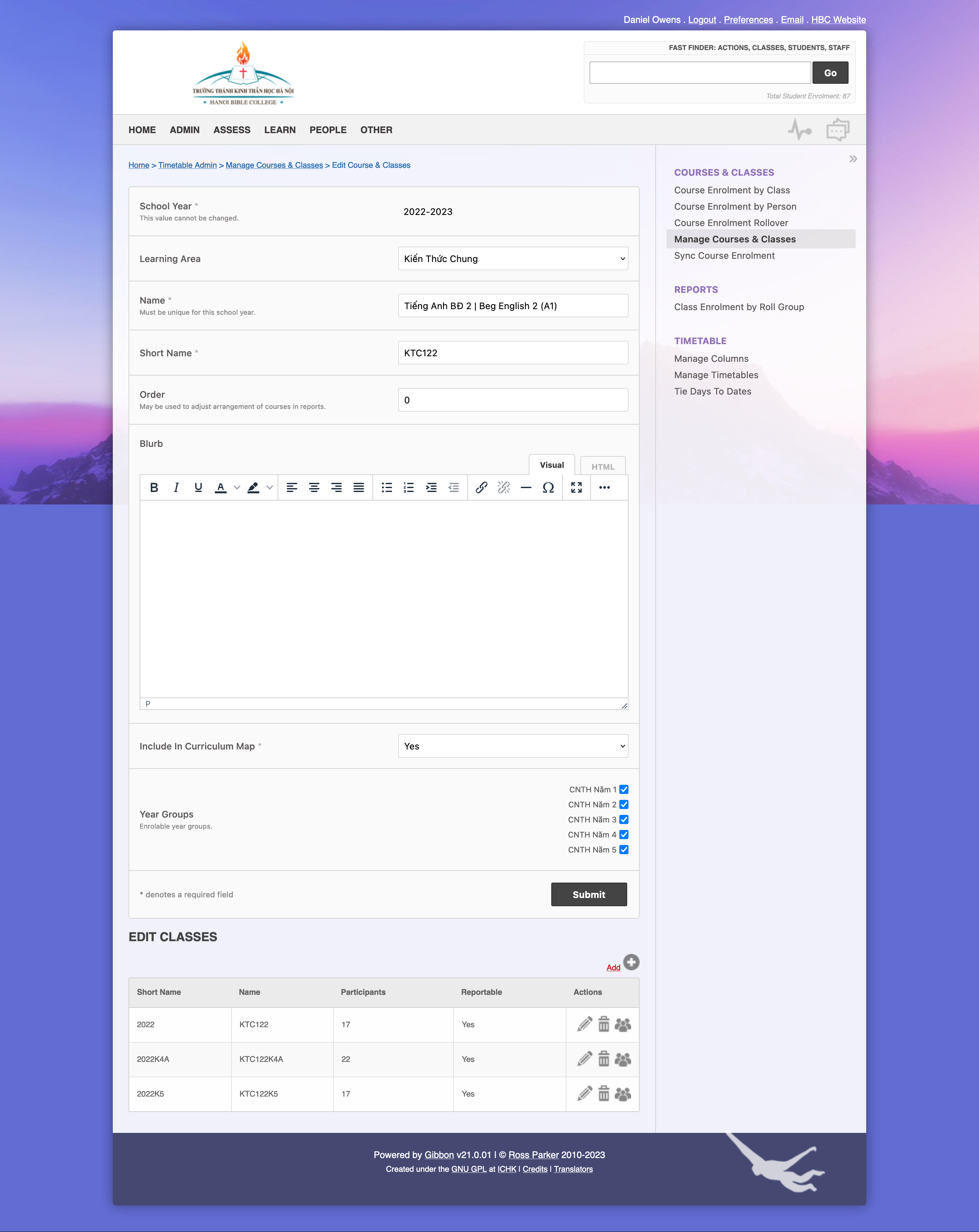Click the course Name input field

pyautogui.click(x=513, y=306)
